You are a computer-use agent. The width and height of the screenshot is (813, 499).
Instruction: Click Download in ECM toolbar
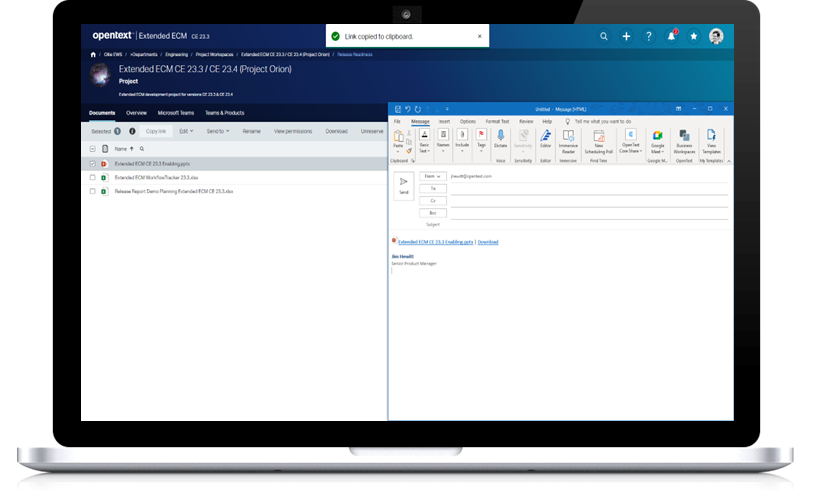[x=337, y=131]
